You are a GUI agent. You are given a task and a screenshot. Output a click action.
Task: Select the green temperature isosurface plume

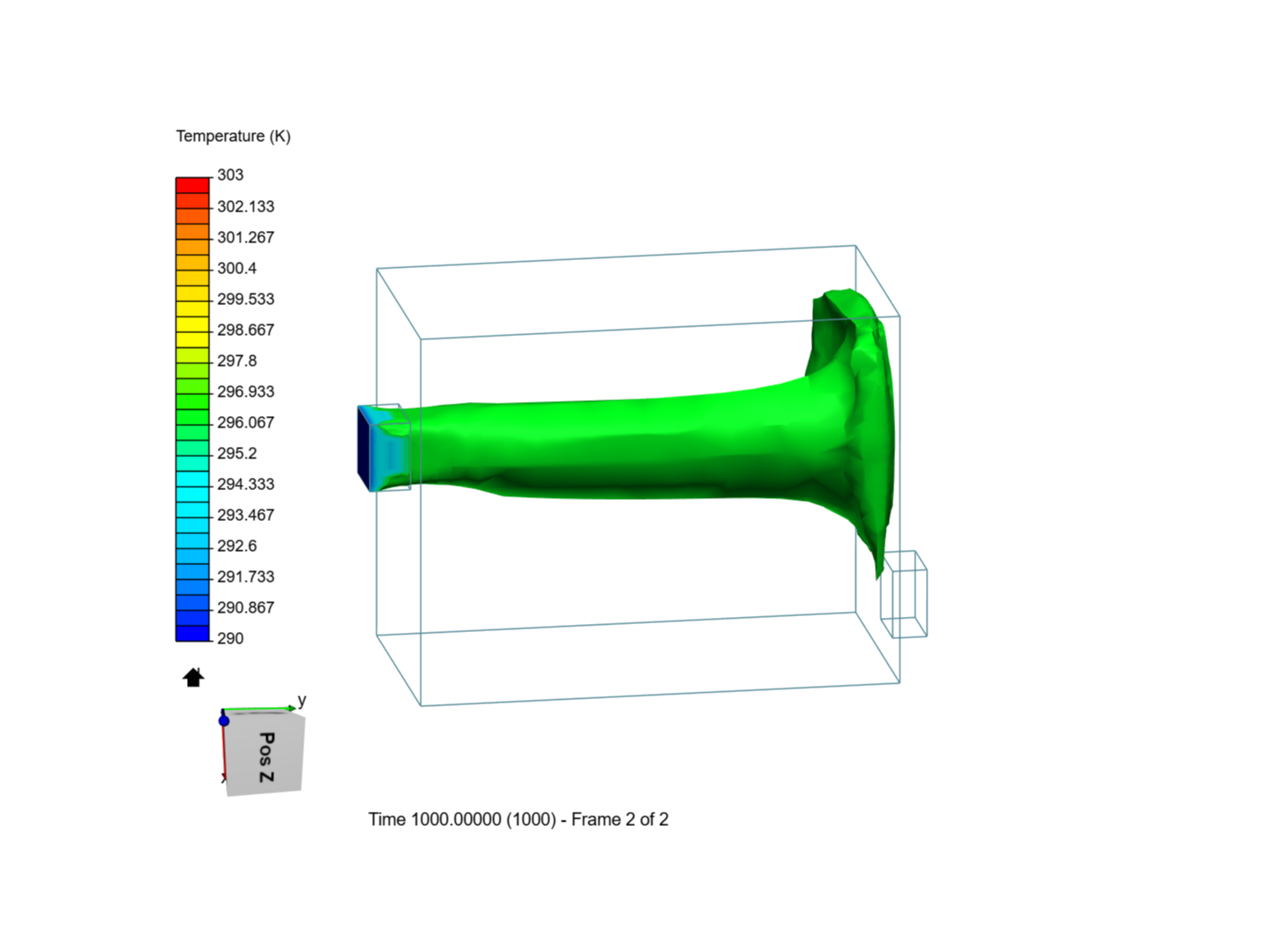[635, 448]
